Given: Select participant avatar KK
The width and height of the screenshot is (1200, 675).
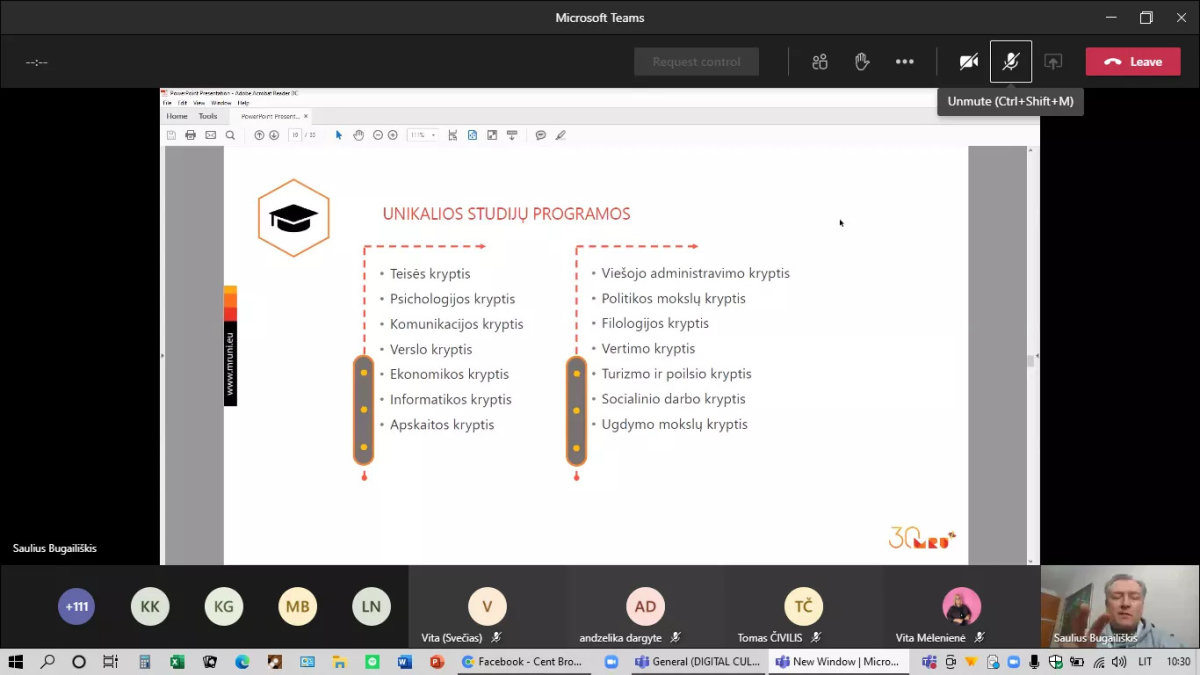Looking at the screenshot, I should coord(150,606).
